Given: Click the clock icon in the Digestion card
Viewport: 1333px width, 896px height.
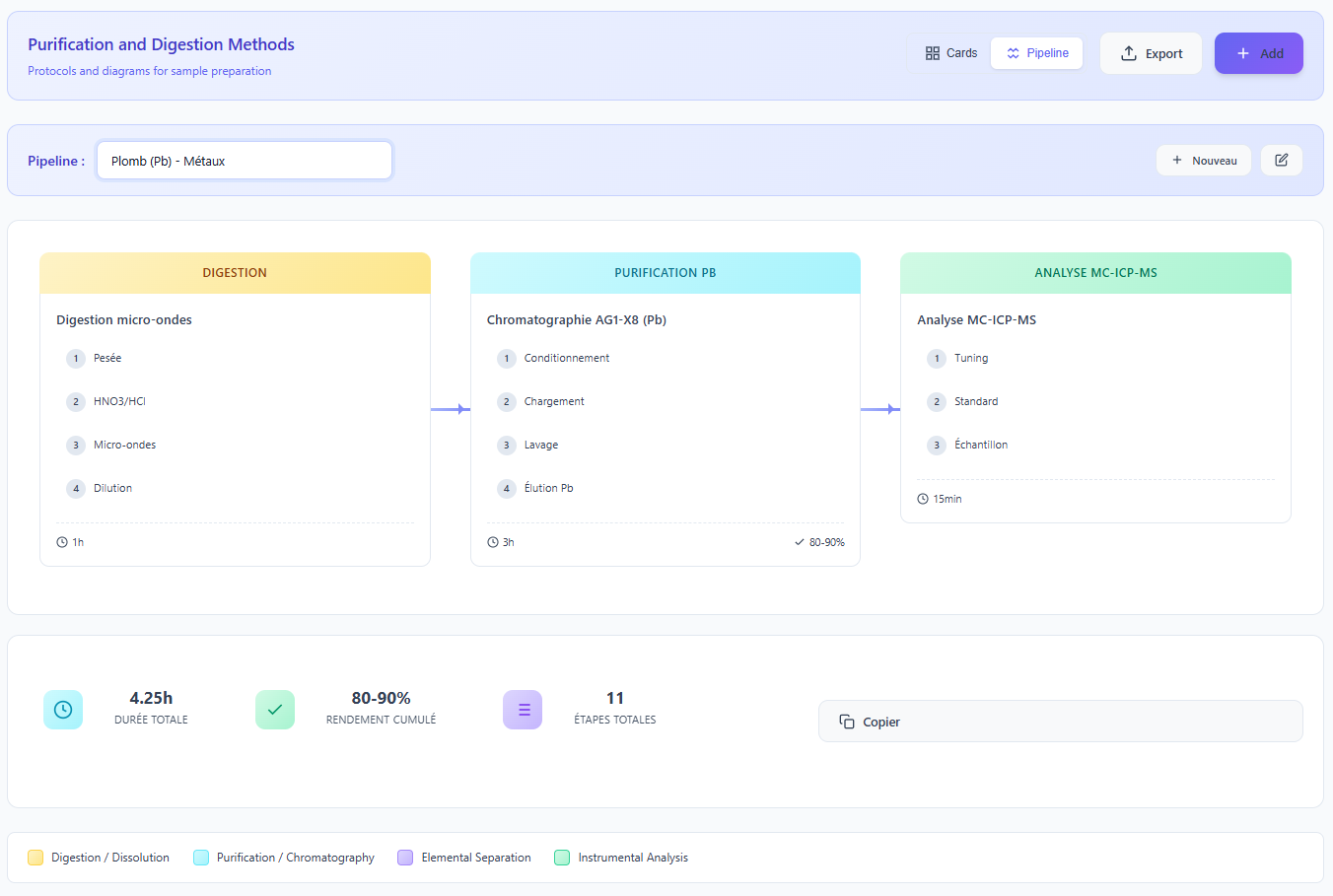Looking at the screenshot, I should pyautogui.click(x=62, y=542).
